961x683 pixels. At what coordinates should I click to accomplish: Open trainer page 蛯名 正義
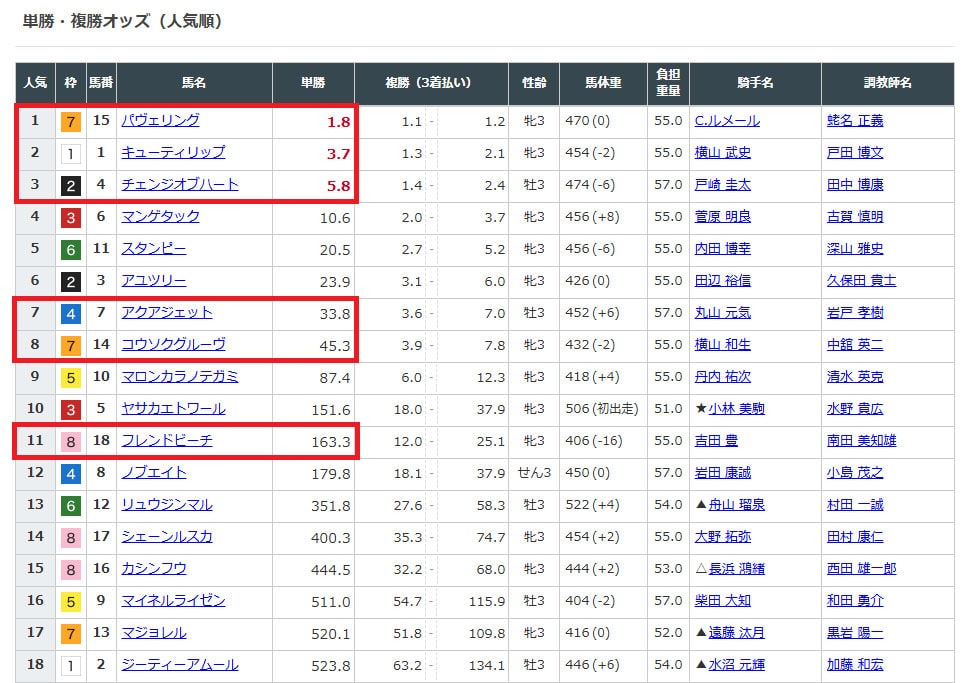(x=855, y=121)
